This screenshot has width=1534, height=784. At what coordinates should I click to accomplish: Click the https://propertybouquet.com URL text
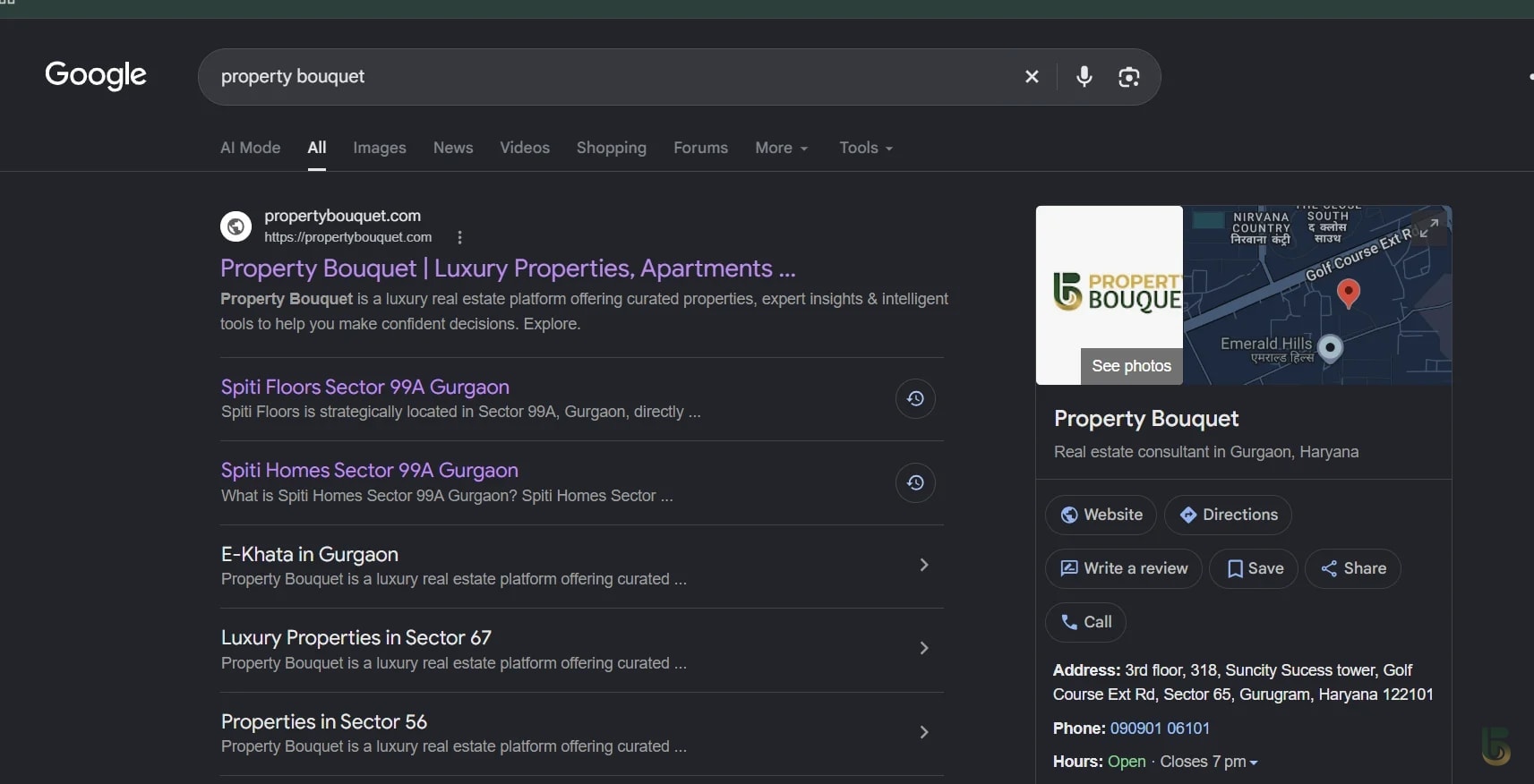348,237
